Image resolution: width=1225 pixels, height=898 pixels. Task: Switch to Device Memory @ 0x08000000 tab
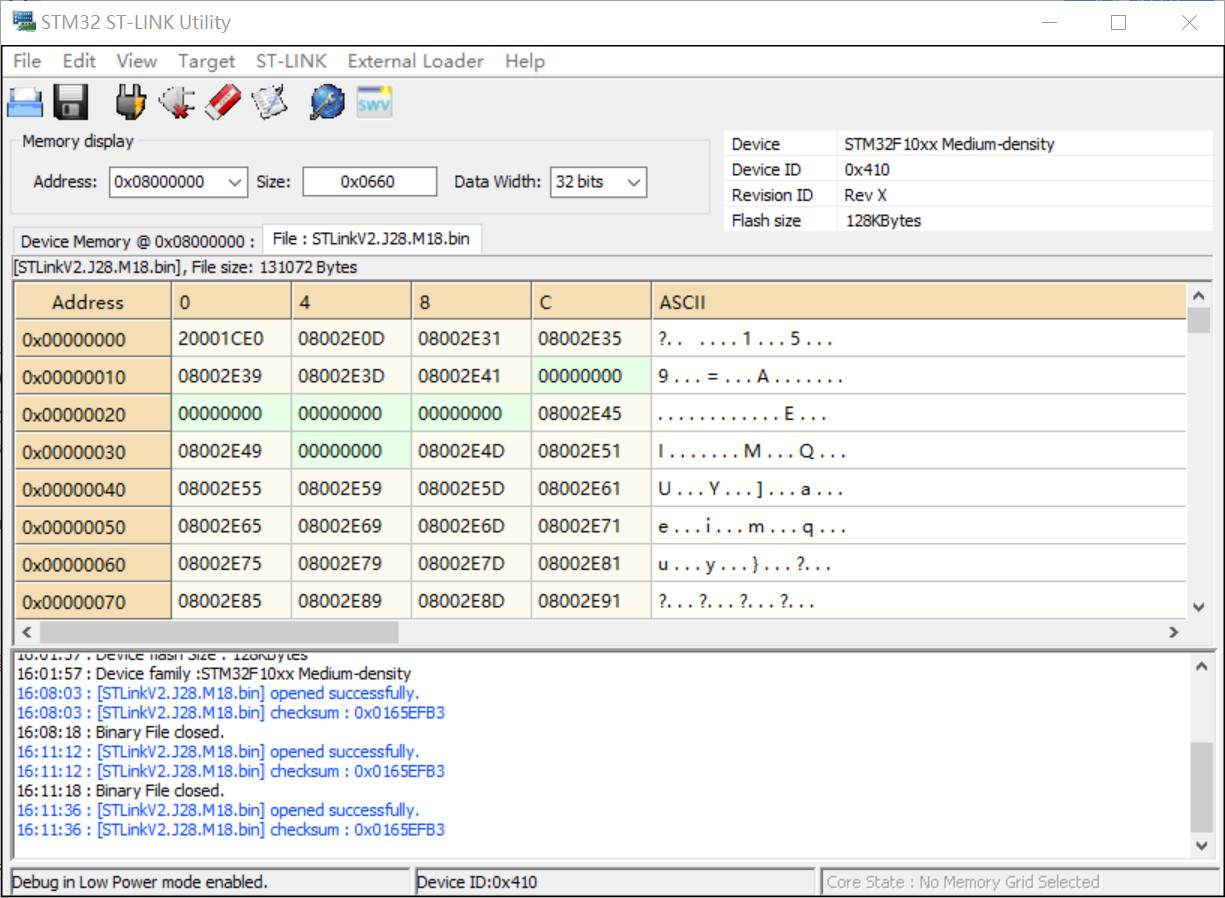[x=137, y=241]
